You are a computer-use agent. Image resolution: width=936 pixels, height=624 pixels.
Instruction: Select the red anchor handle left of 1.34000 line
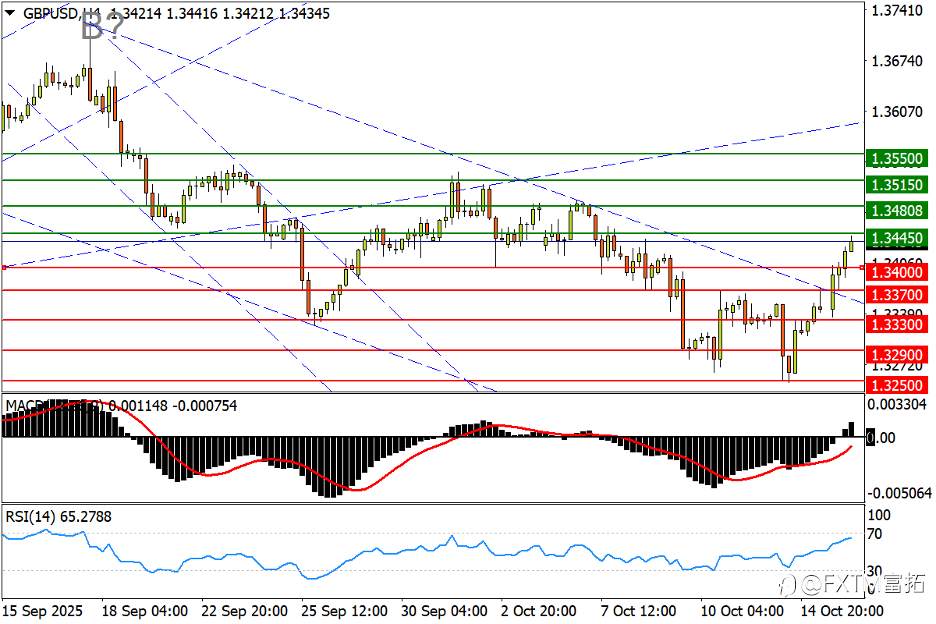click(x=4, y=268)
